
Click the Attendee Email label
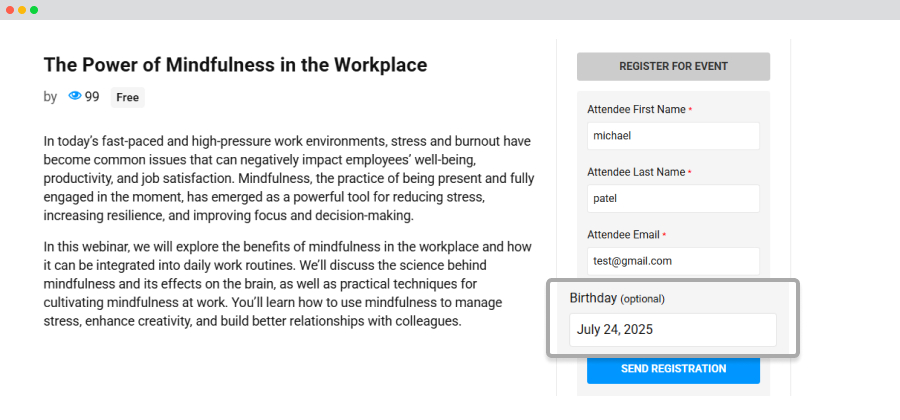623,235
